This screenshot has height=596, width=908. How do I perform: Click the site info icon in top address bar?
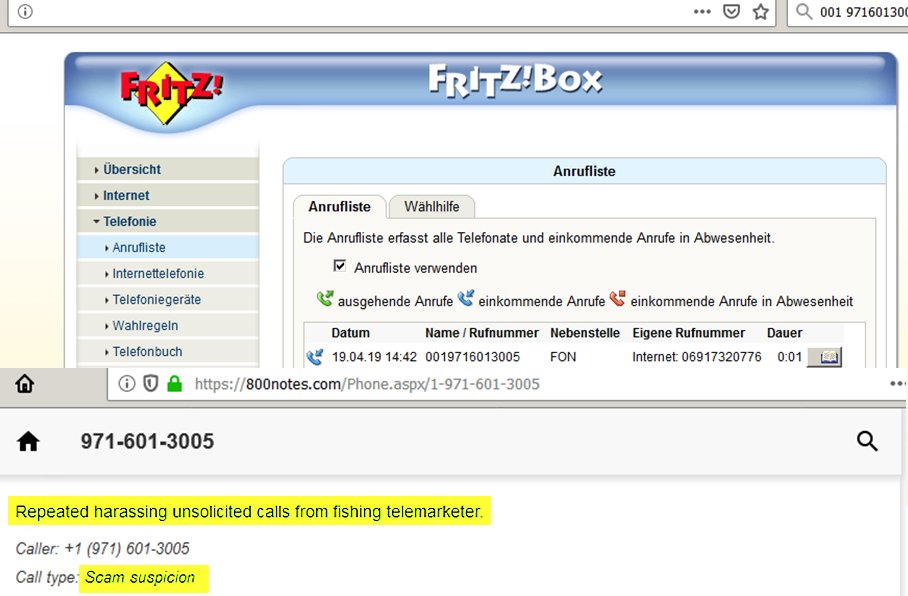pos(25,11)
